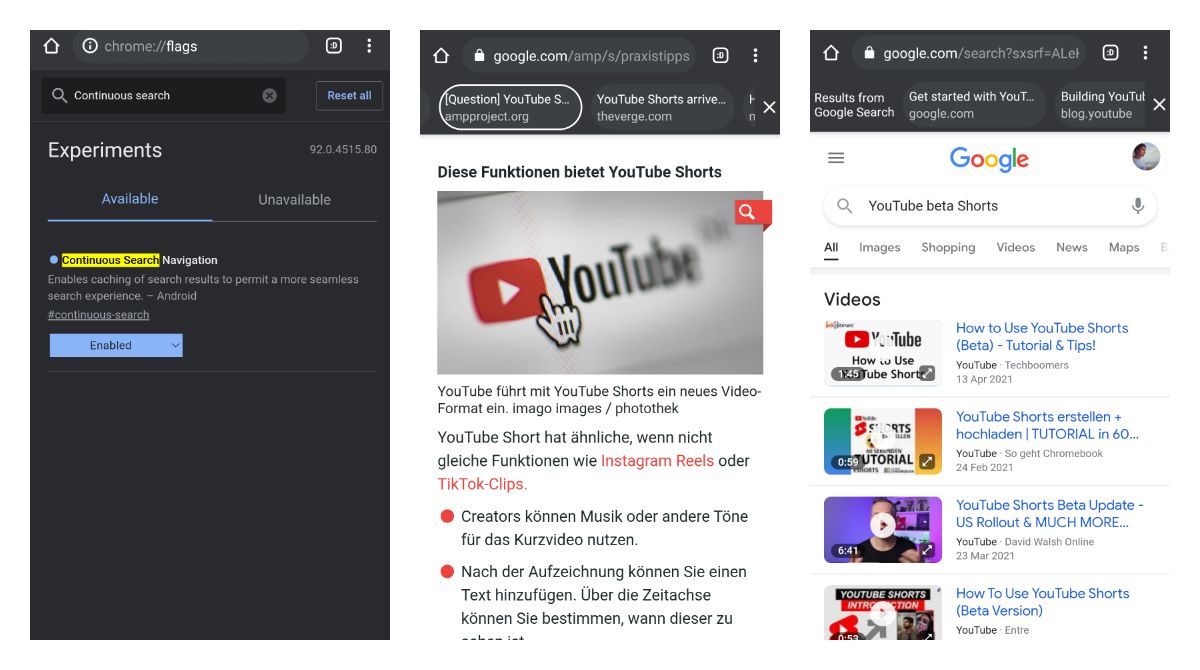Select the All results tab
The image size is (1200, 670).
[x=831, y=248]
